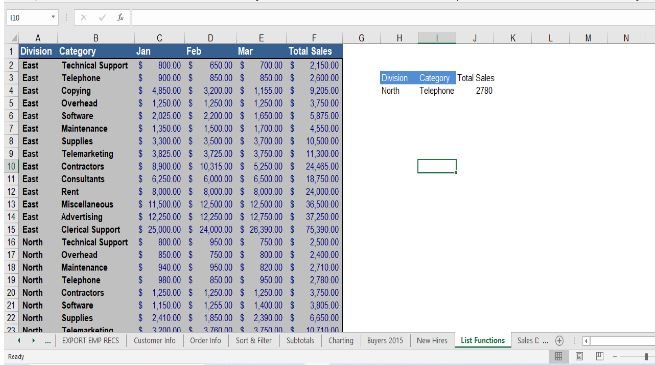
Task: Open the Customer Info sheet tab
Action: (x=154, y=340)
